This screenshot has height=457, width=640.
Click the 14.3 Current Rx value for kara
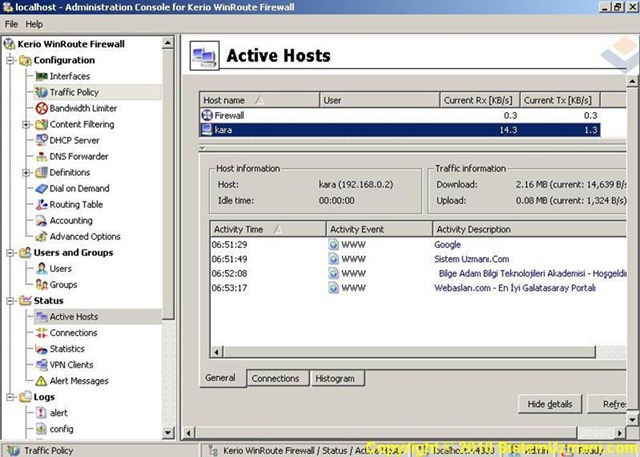click(x=508, y=130)
